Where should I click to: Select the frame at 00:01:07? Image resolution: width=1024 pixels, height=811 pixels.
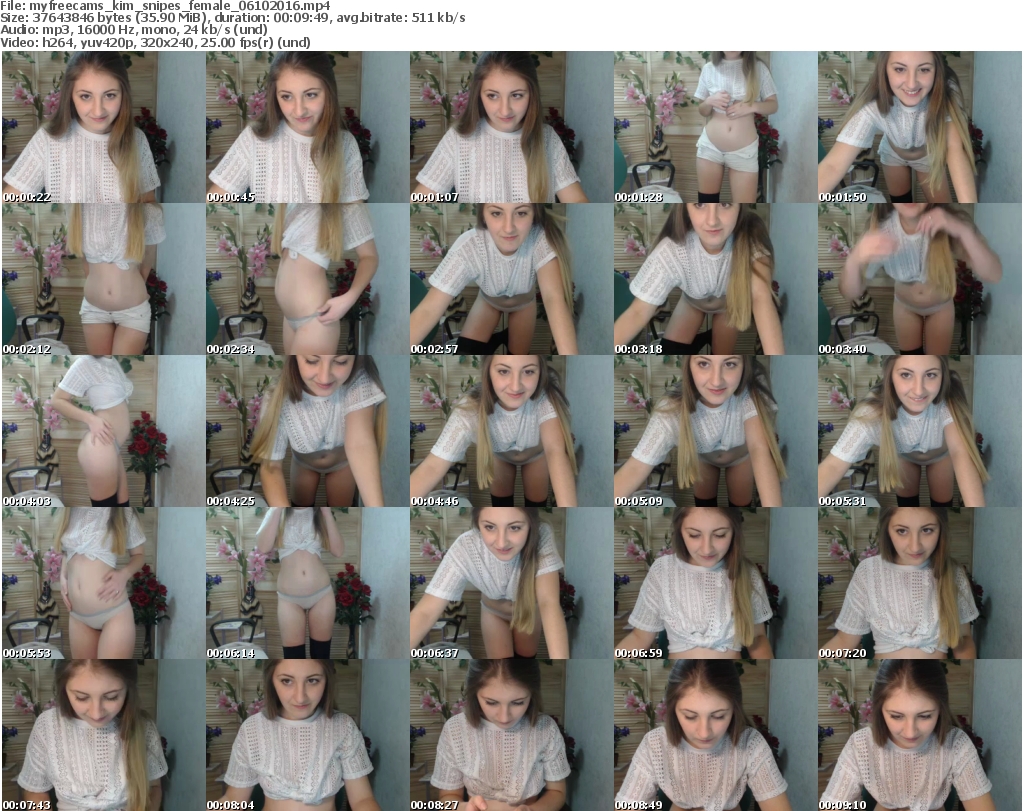(511, 127)
